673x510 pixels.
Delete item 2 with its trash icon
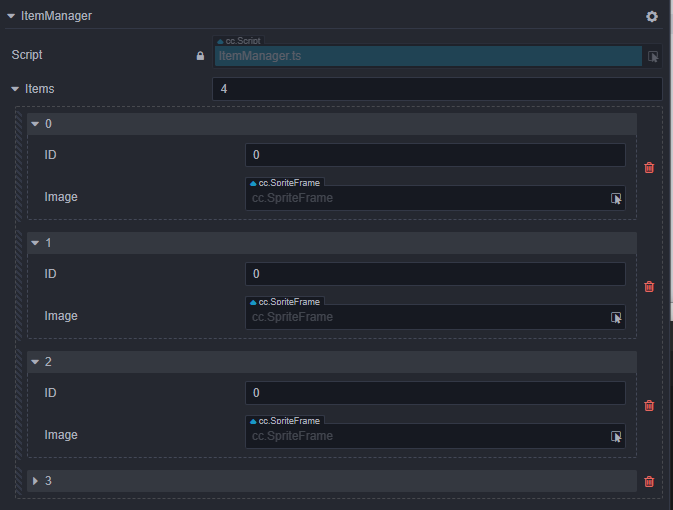(649, 405)
